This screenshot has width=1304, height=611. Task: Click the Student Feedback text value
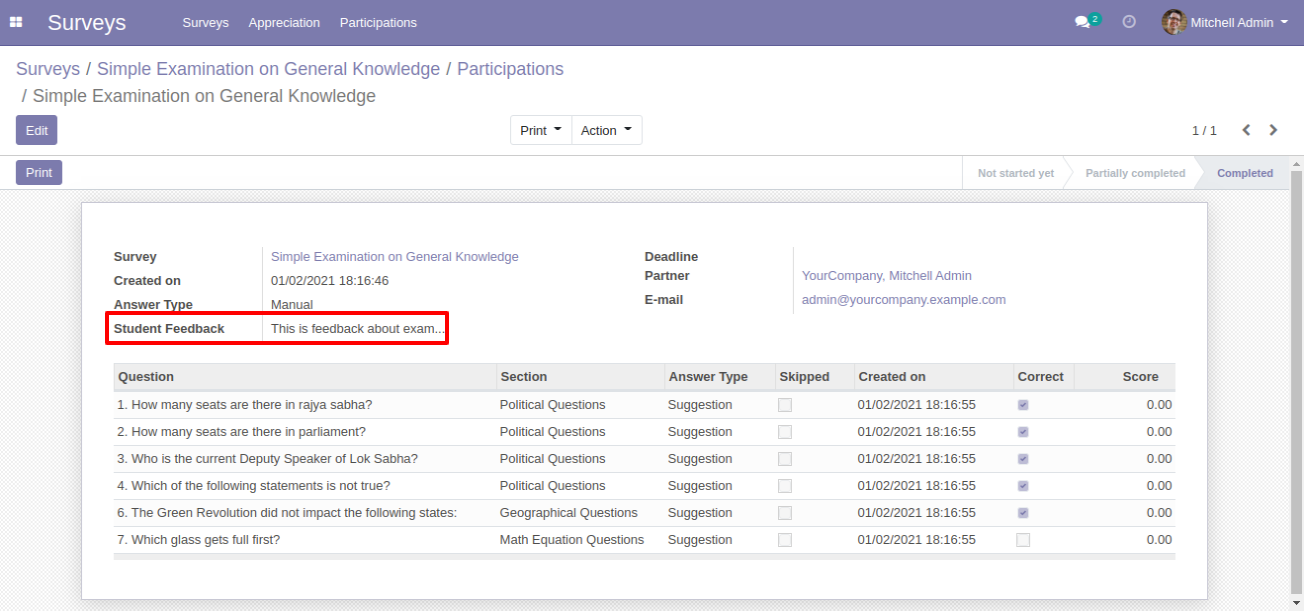pos(358,329)
